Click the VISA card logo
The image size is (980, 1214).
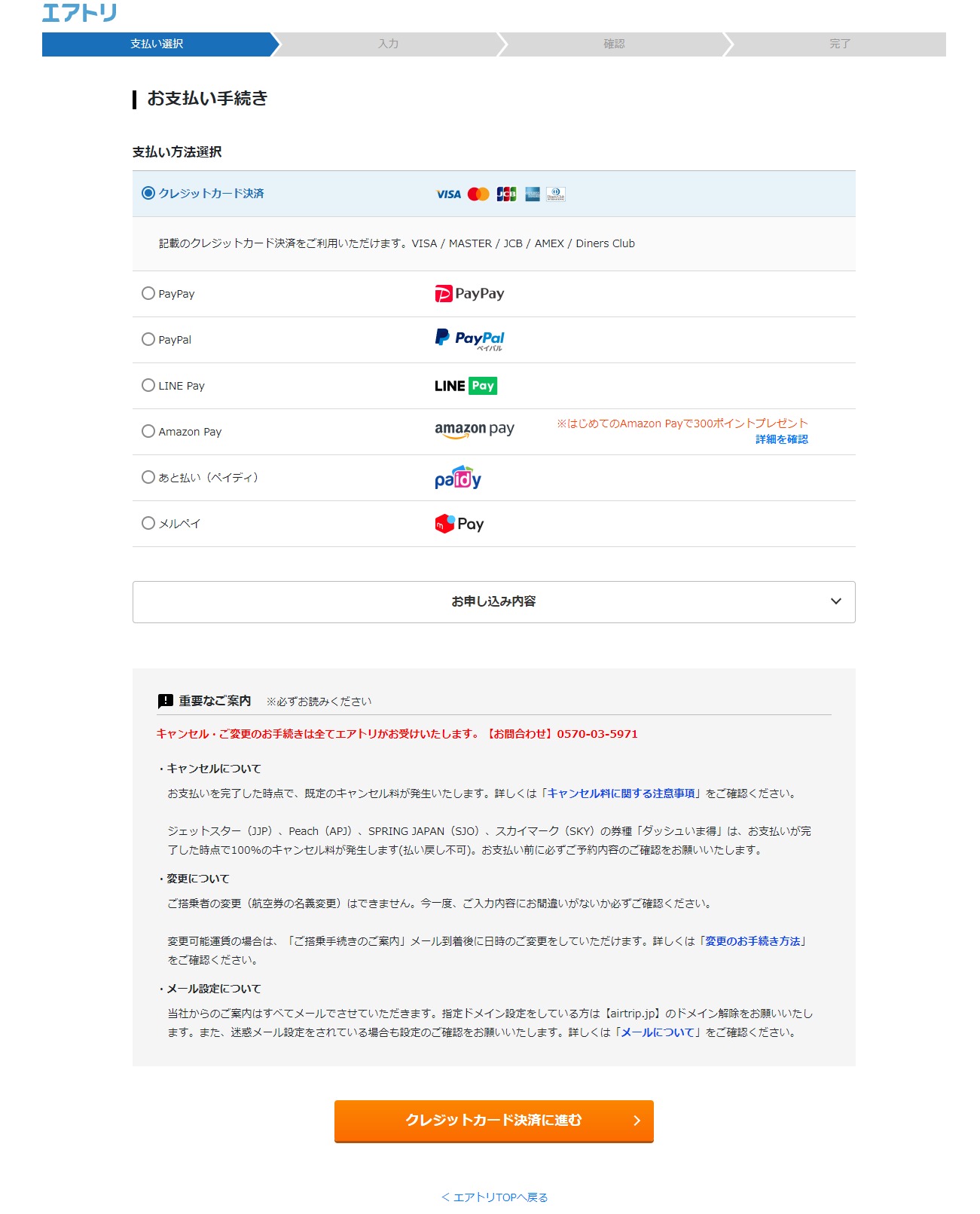(x=448, y=194)
